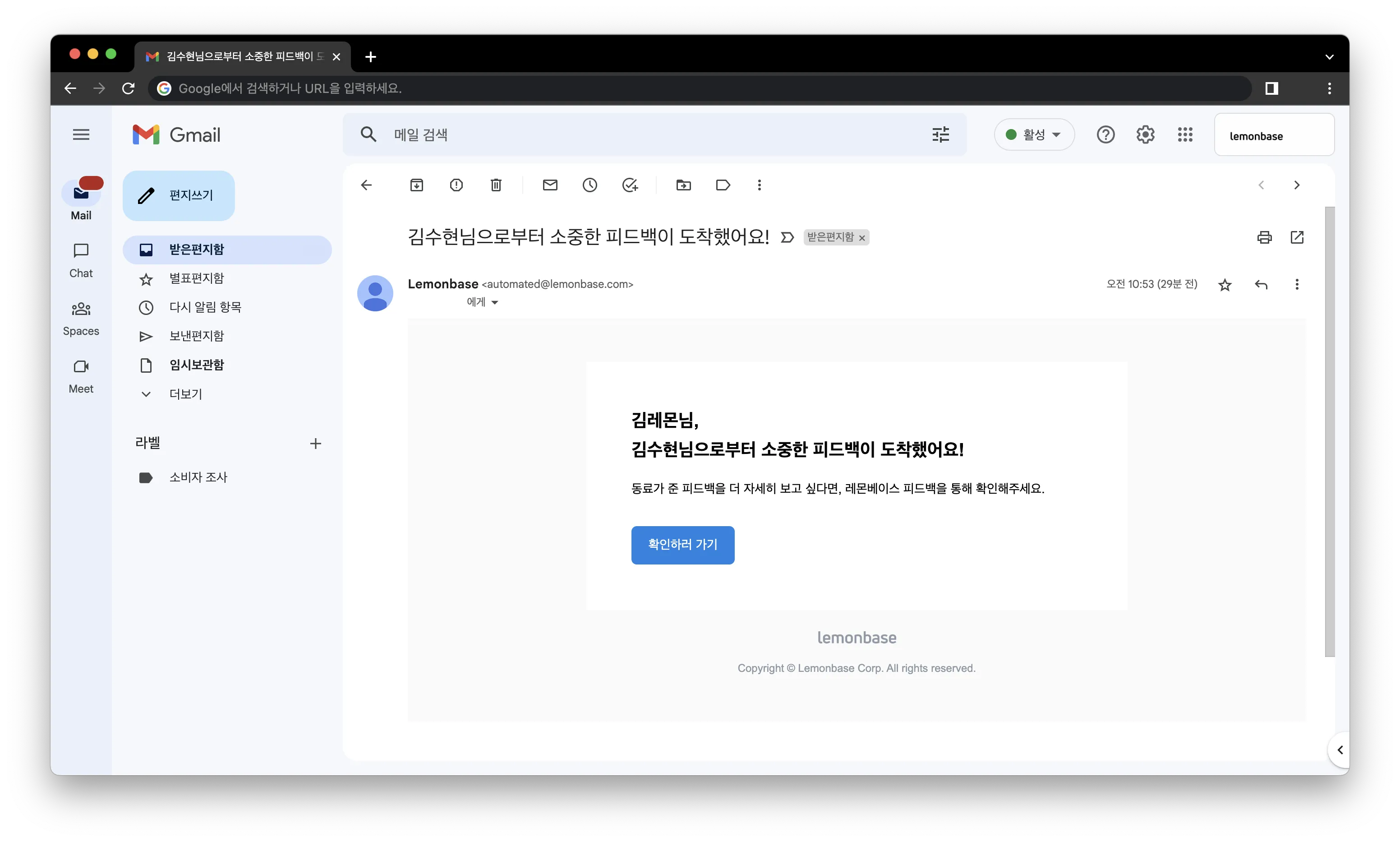Toggle the importance marker beside the subject
Viewport: 1400px width, 842px height.
[787, 237]
